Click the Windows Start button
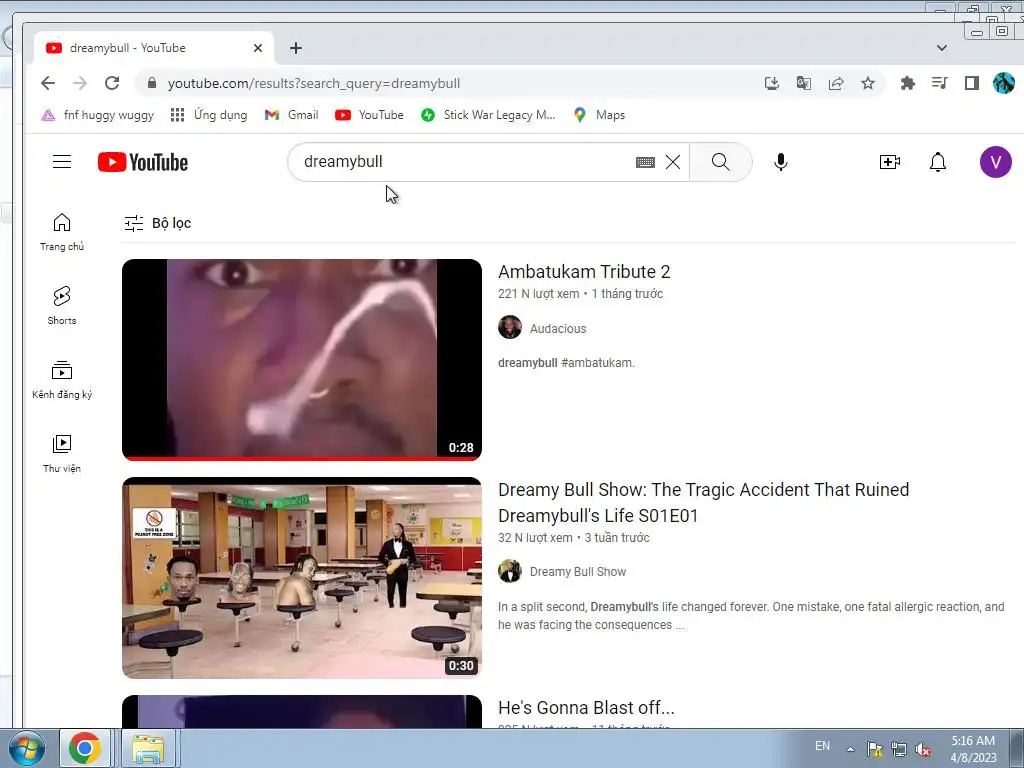This screenshot has height=768, width=1024. click(26, 748)
